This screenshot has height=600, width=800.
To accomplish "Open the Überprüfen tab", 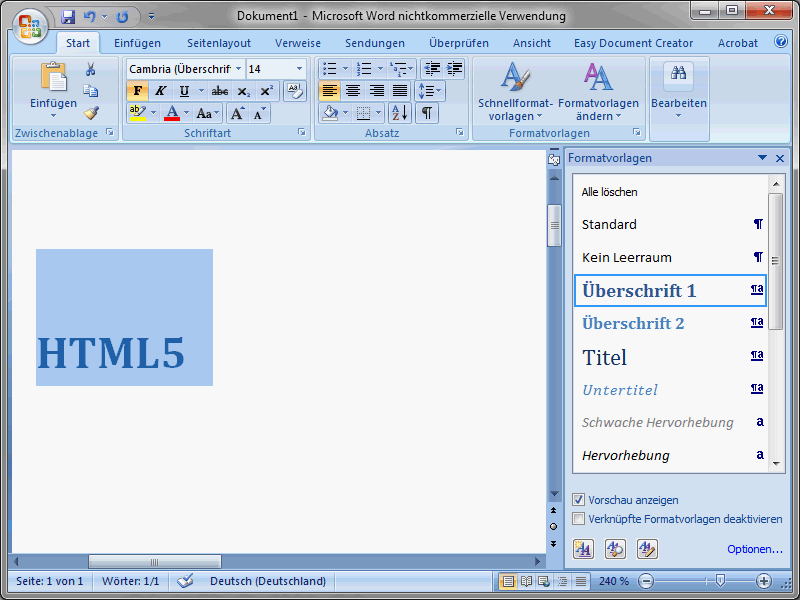I will 459,43.
